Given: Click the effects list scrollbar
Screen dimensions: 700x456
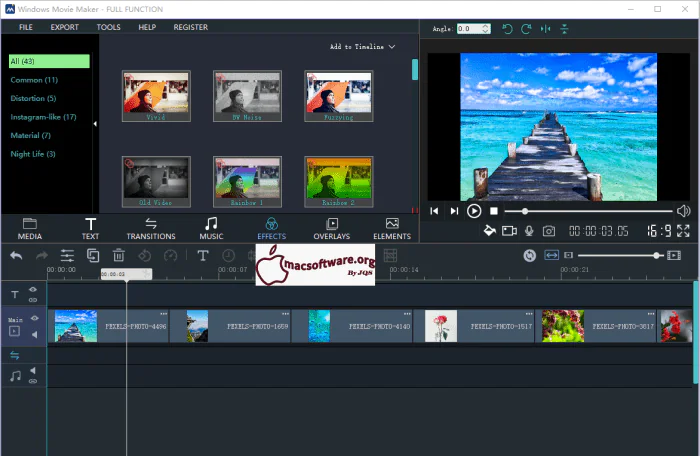Looking at the screenshot, I should click(415, 70).
